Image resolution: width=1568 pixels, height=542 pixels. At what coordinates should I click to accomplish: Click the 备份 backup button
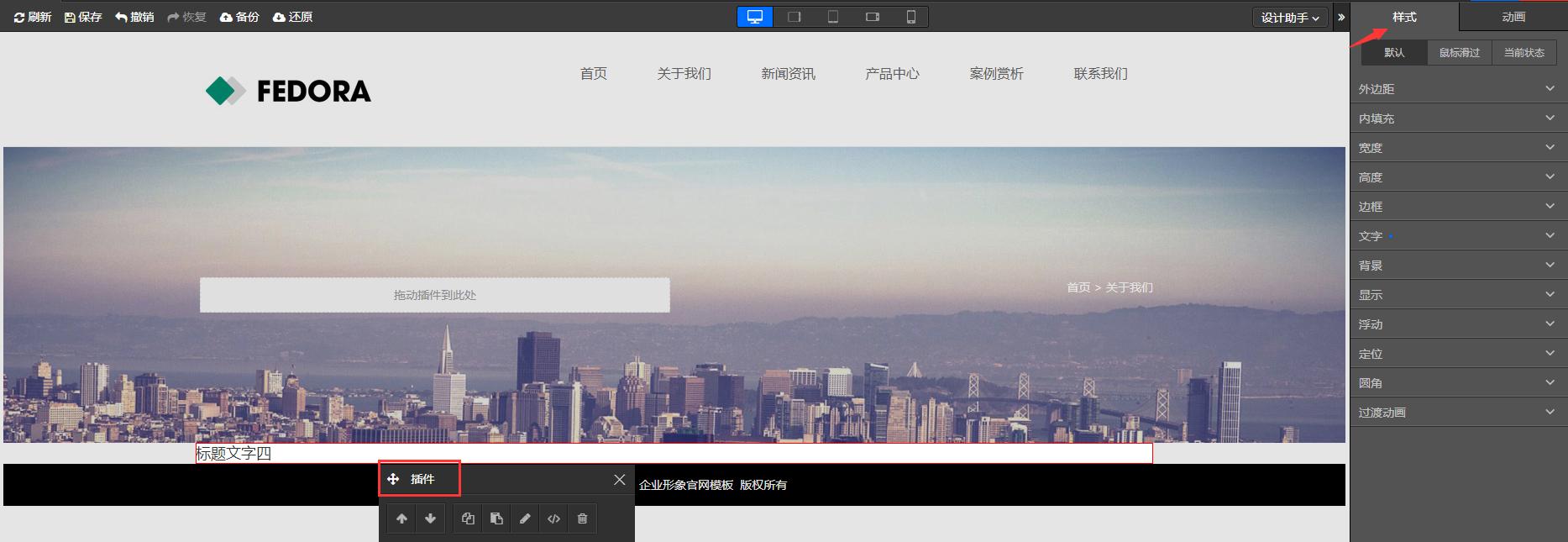point(239,17)
